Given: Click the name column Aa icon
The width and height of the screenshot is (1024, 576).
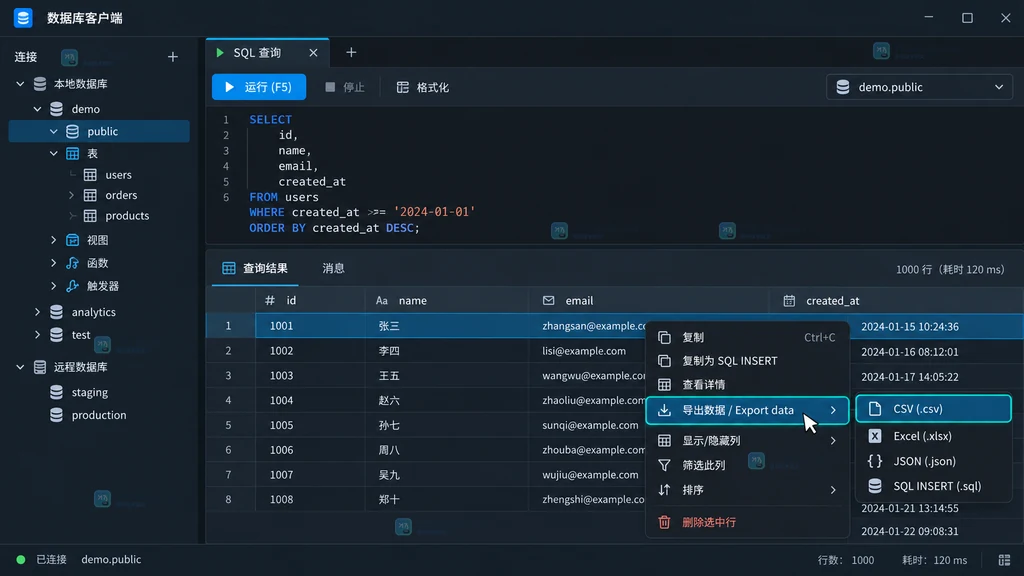Looking at the screenshot, I should (x=382, y=300).
